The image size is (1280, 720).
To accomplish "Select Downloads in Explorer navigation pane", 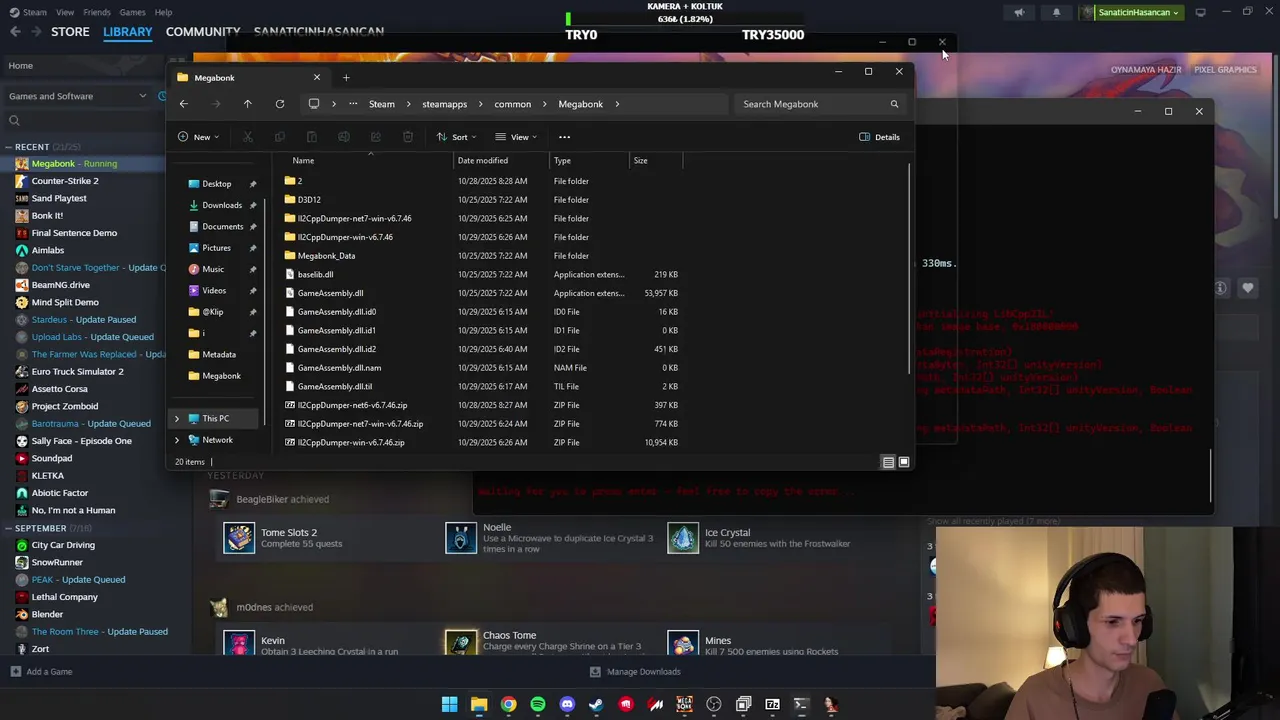I will click(x=222, y=205).
